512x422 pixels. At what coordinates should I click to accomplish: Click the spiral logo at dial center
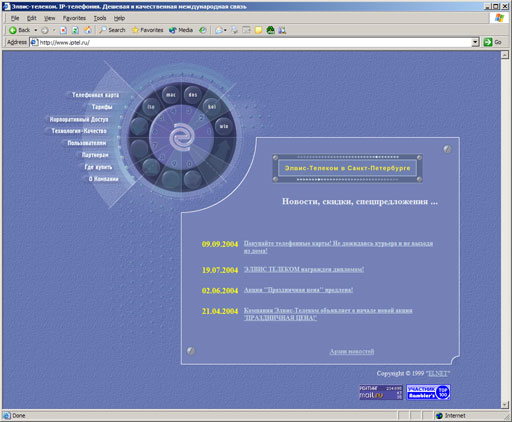(182, 137)
